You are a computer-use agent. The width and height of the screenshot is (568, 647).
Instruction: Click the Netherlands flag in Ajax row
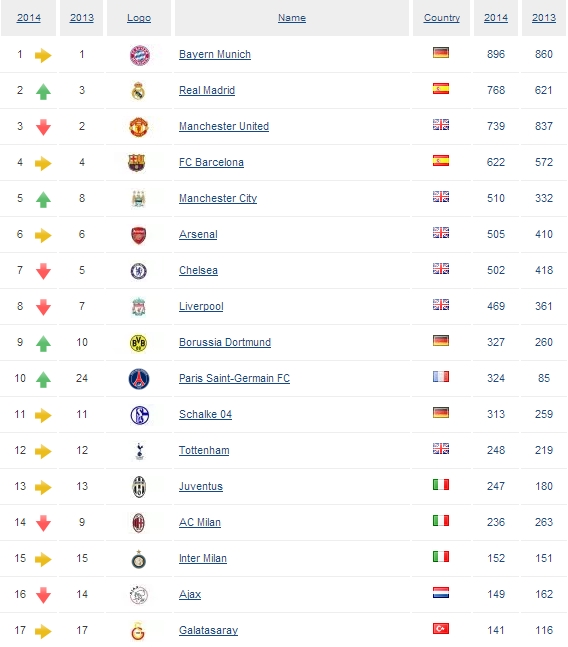point(441,593)
